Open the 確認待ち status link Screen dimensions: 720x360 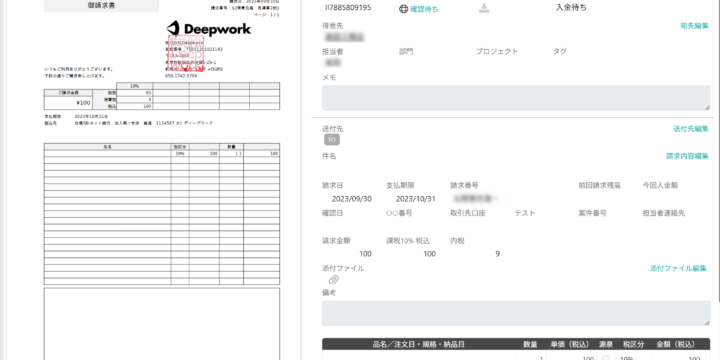pos(424,9)
